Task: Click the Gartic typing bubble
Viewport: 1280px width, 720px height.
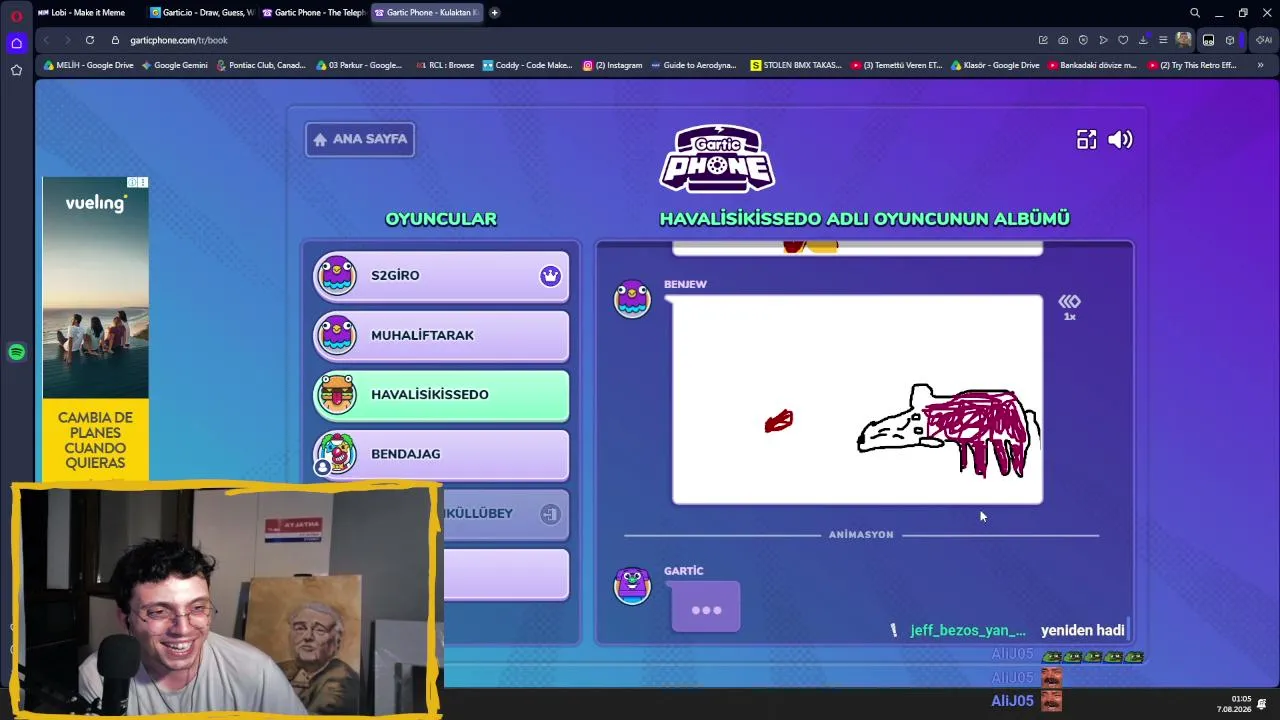Action: (x=706, y=608)
